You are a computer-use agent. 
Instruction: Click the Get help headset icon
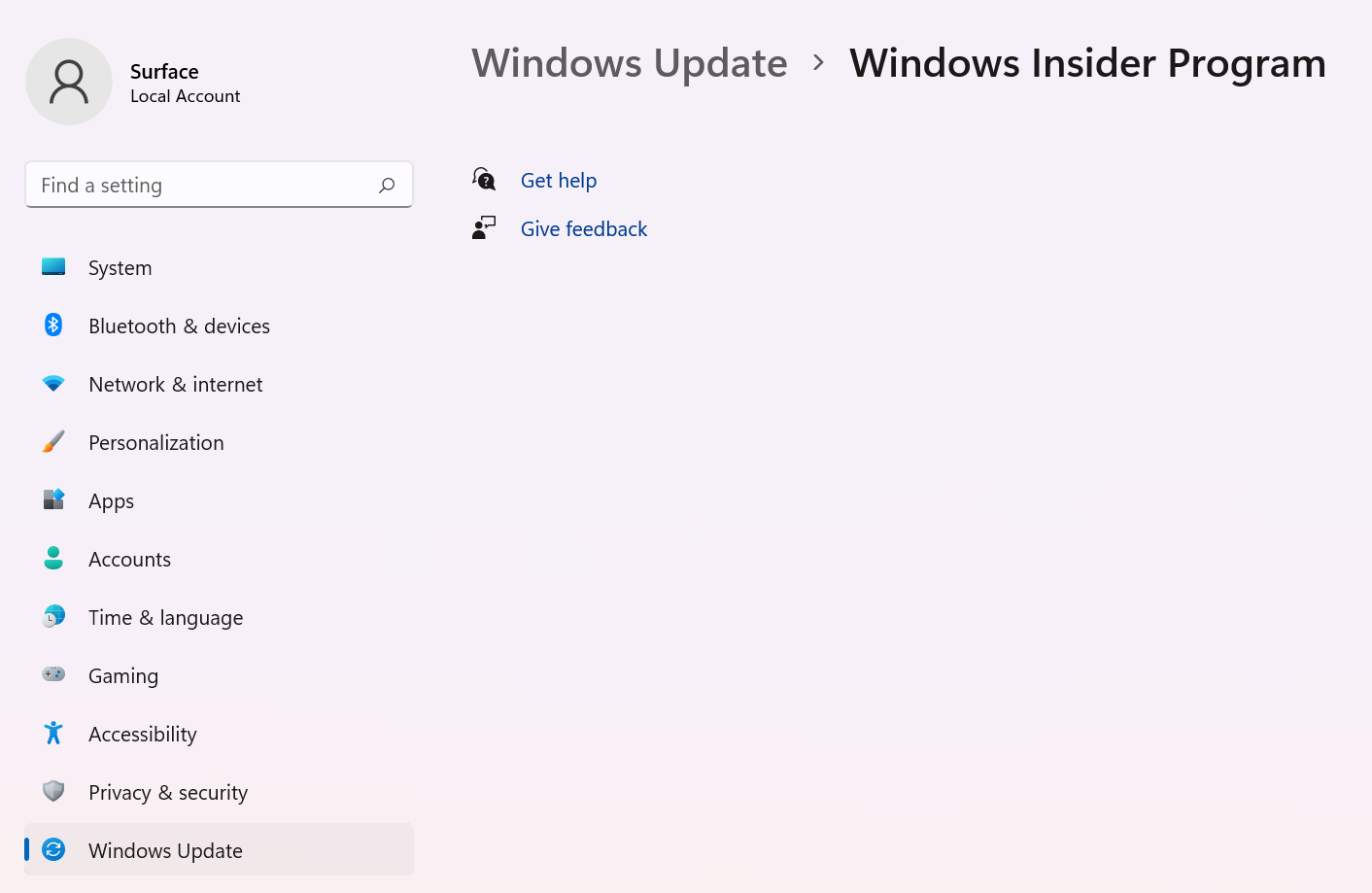click(x=484, y=180)
